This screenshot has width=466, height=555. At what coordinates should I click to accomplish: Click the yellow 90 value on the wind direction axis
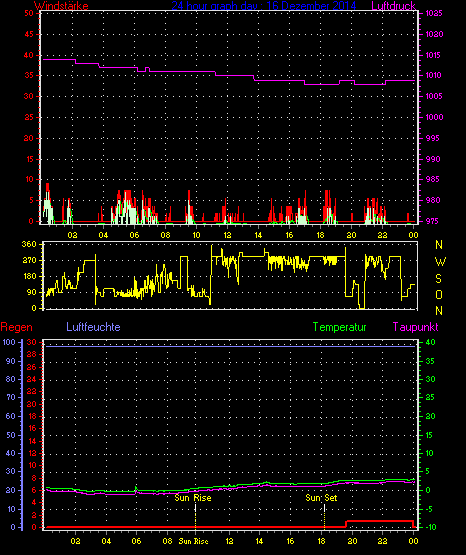(x=32, y=292)
